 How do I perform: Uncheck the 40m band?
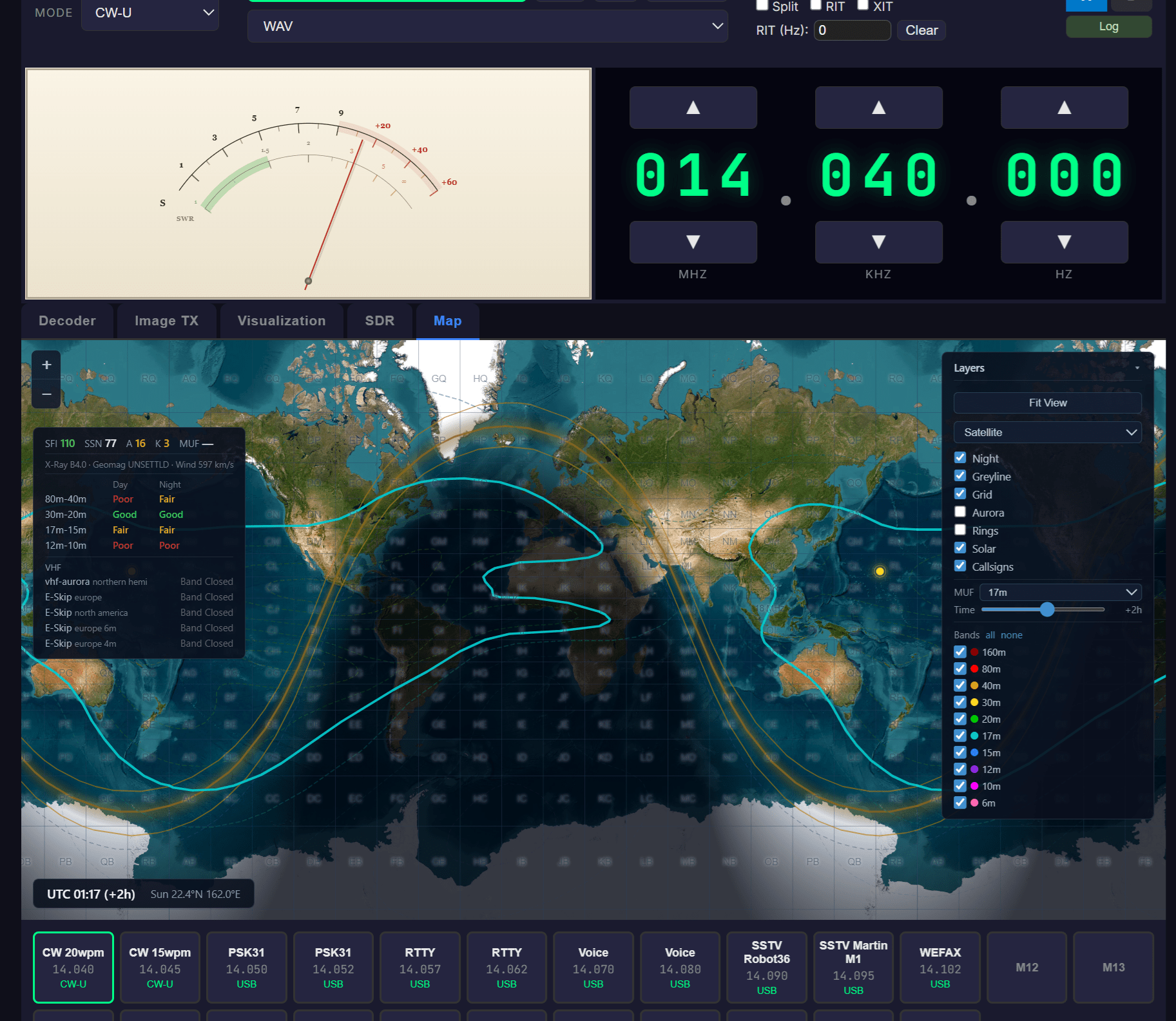[x=960, y=685]
